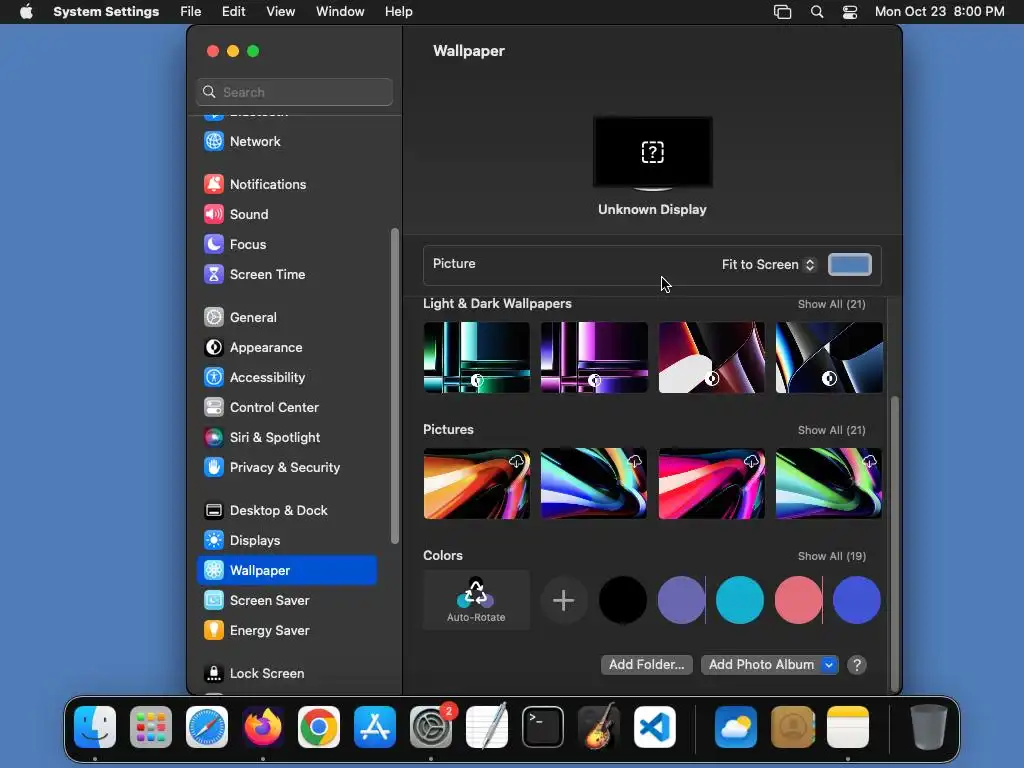1024x768 pixels.
Task: Open Notifications settings pane
Action: point(287,184)
